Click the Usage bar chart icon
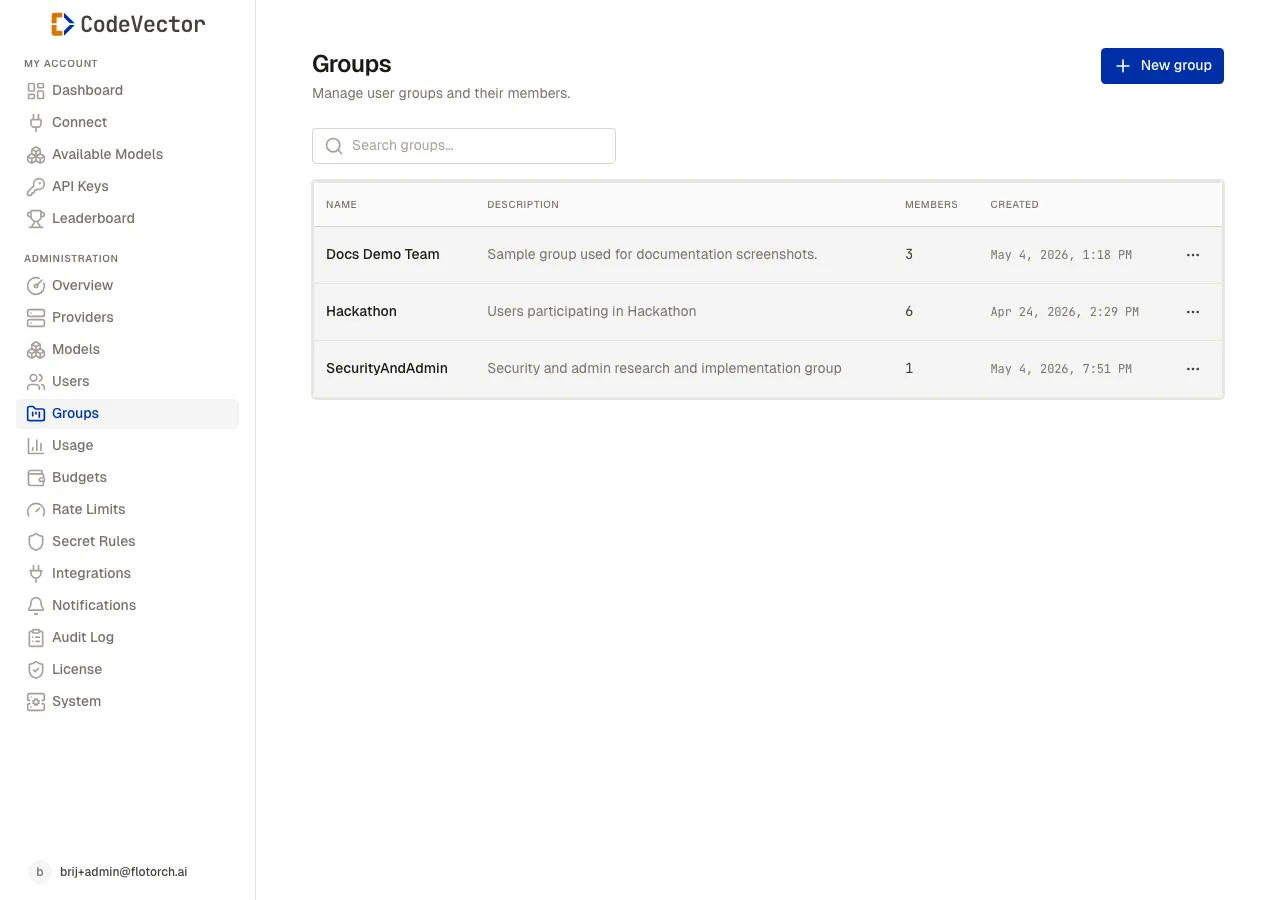 tap(36, 446)
